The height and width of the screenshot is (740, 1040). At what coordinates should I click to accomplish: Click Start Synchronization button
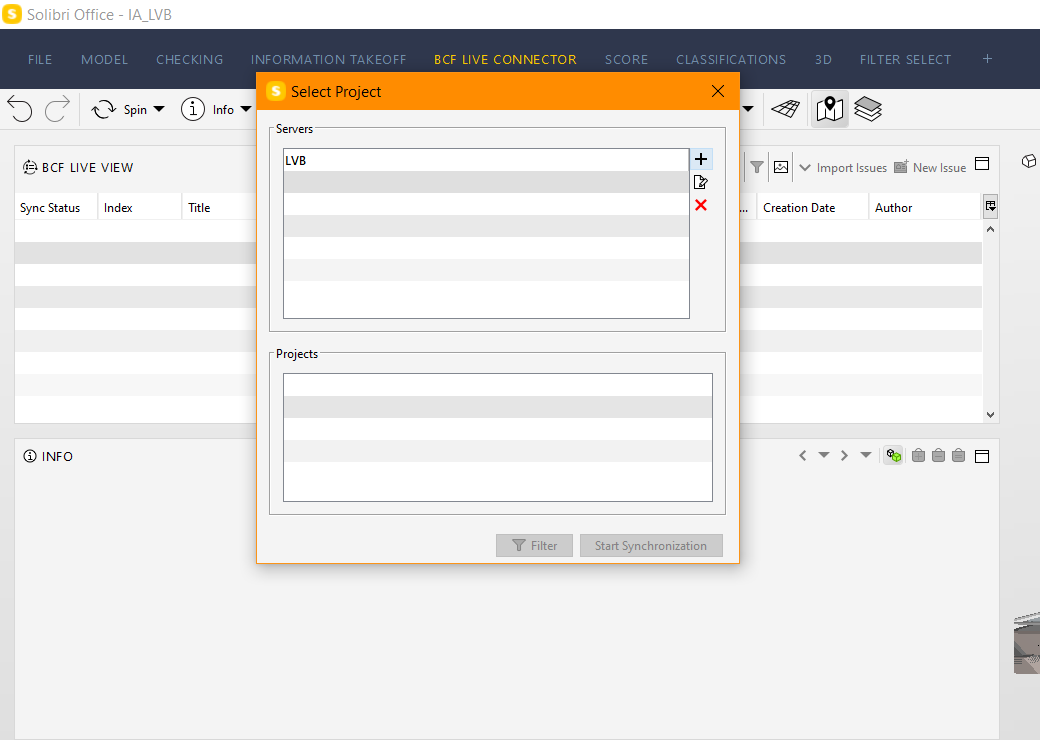[x=651, y=546]
